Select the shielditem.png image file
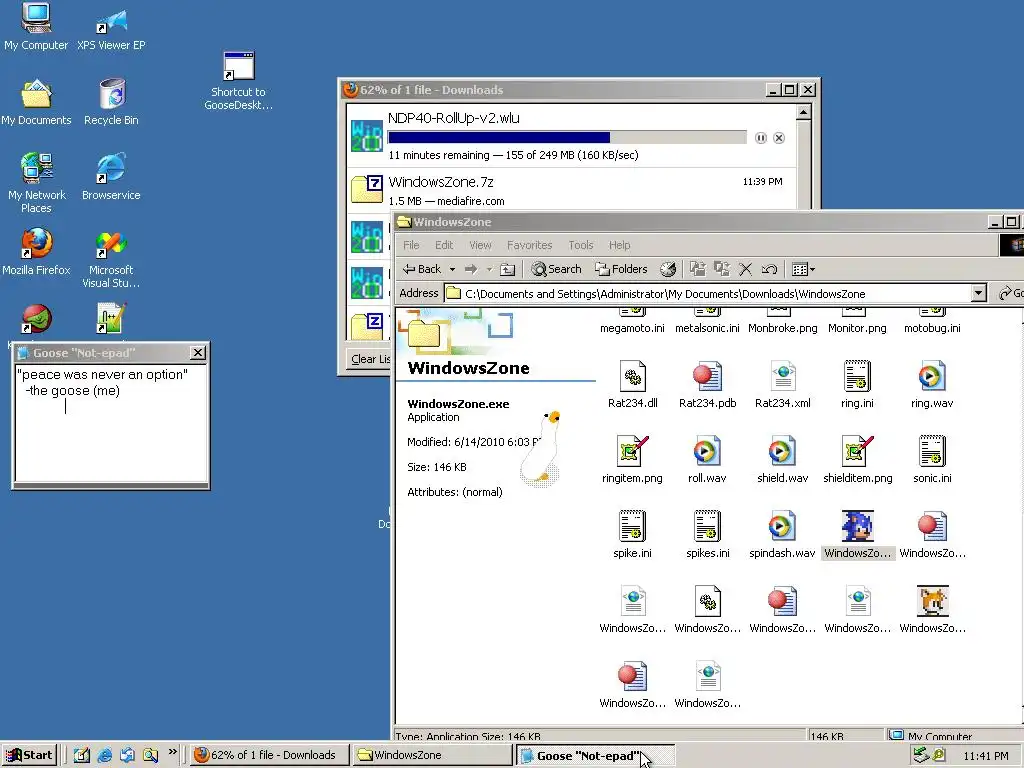This screenshot has width=1024, height=768. (857, 451)
